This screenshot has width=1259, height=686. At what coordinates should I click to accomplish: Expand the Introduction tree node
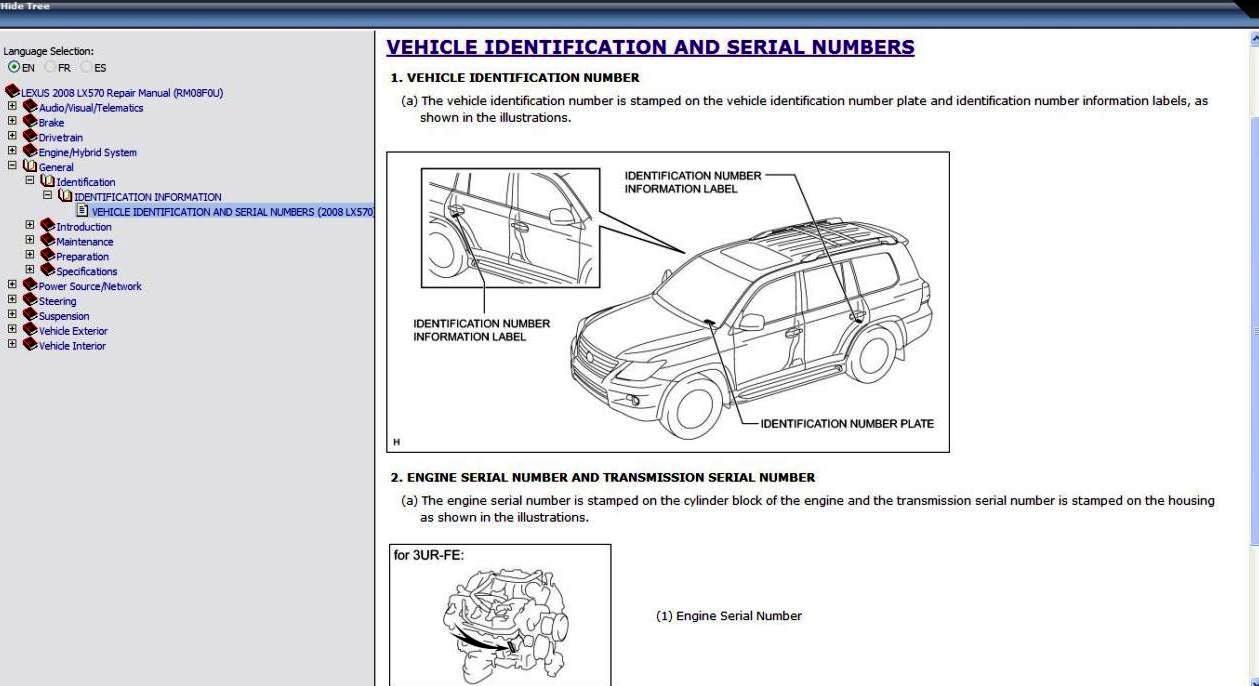click(x=30, y=226)
